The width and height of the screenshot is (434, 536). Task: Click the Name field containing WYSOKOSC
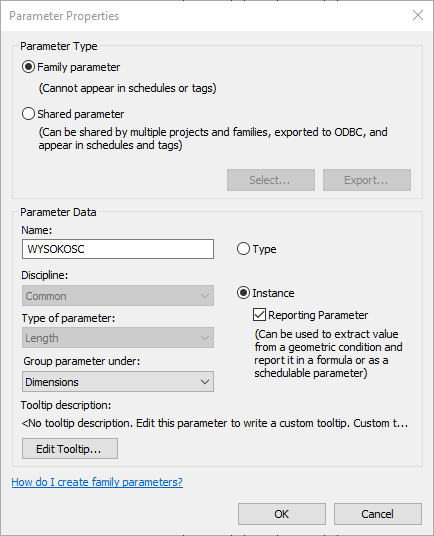coord(118,249)
